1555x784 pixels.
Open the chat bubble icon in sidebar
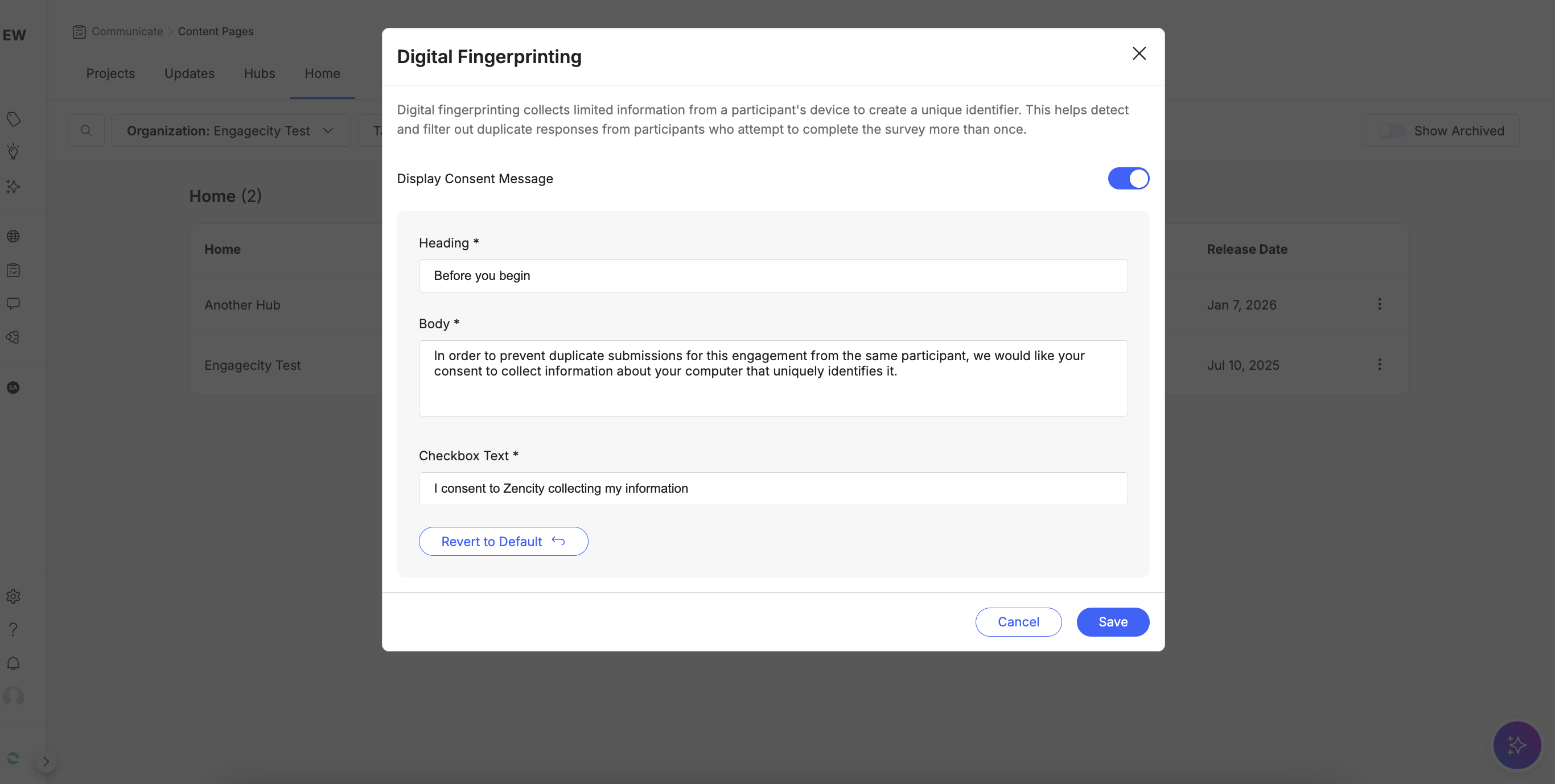tap(13, 303)
